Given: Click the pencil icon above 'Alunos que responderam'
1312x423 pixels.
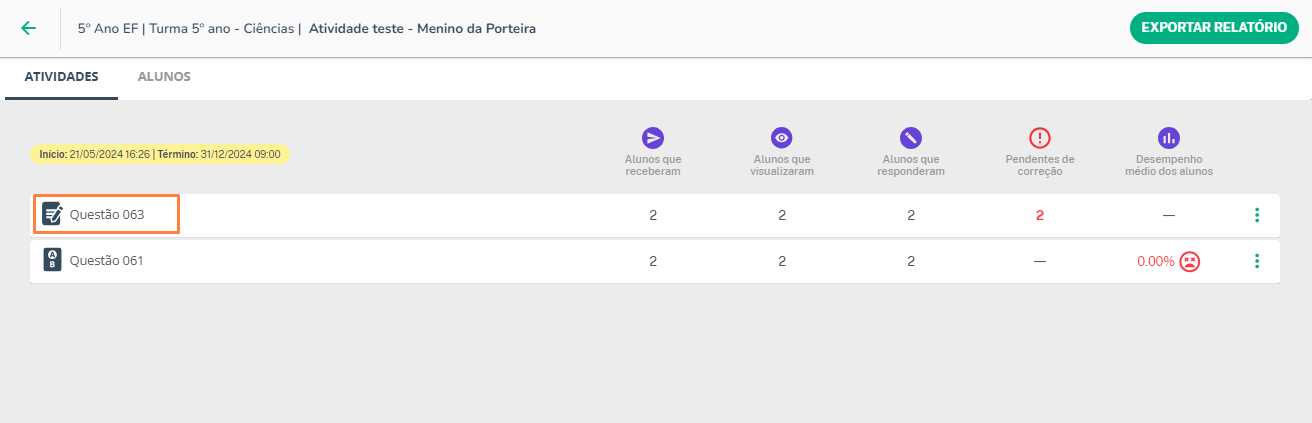Looking at the screenshot, I should click(911, 138).
